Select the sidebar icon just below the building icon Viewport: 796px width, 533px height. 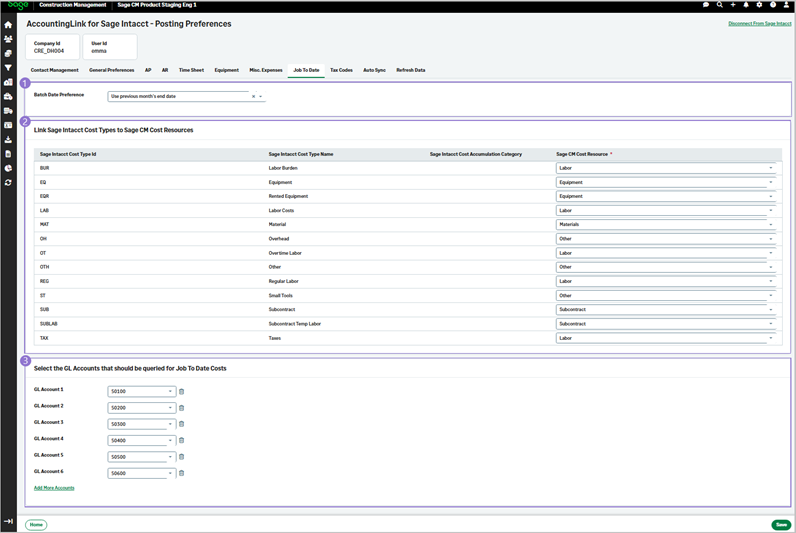[8, 96]
